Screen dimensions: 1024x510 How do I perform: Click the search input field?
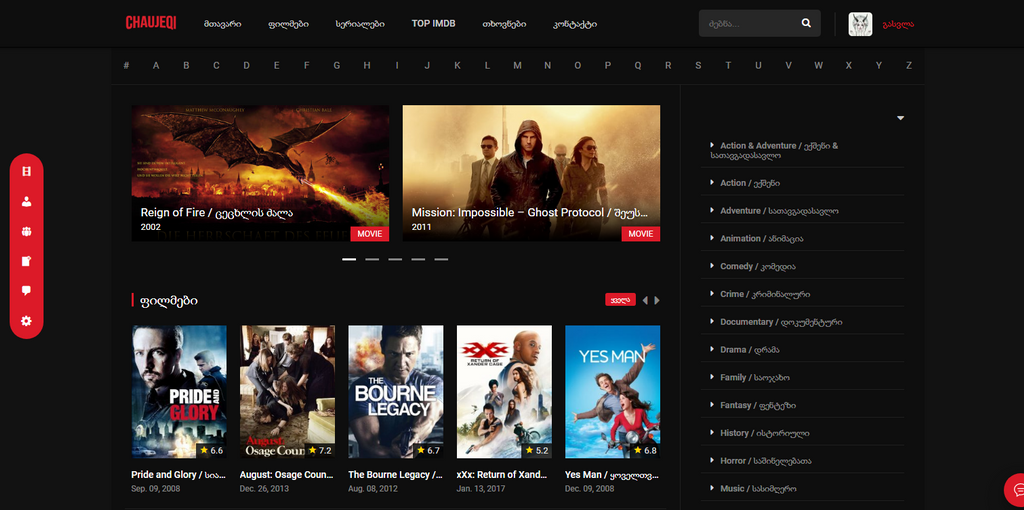coord(748,24)
